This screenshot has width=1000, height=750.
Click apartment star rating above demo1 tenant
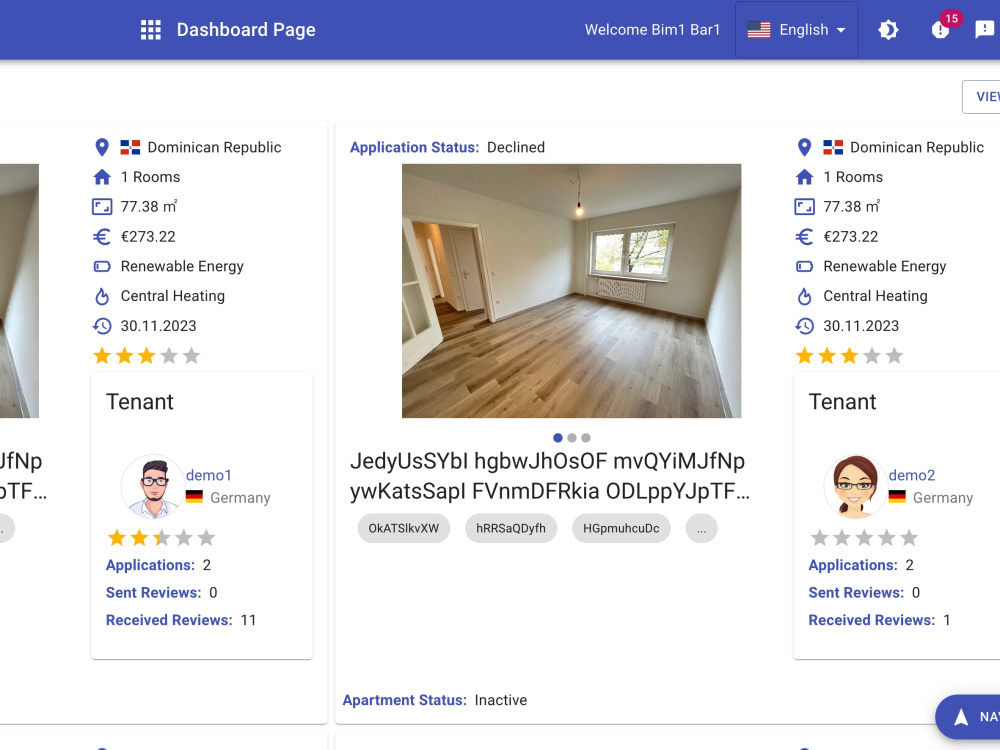(147, 355)
